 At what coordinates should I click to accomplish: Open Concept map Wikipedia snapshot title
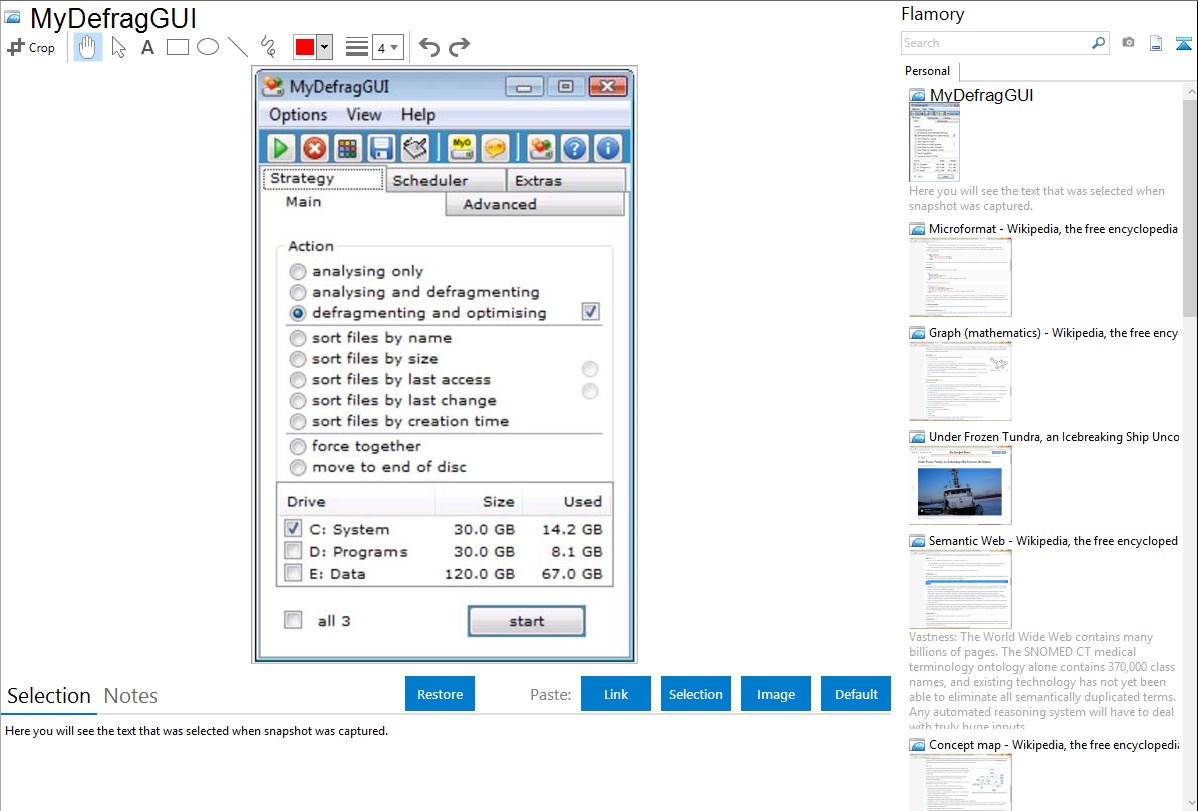(x=1053, y=745)
